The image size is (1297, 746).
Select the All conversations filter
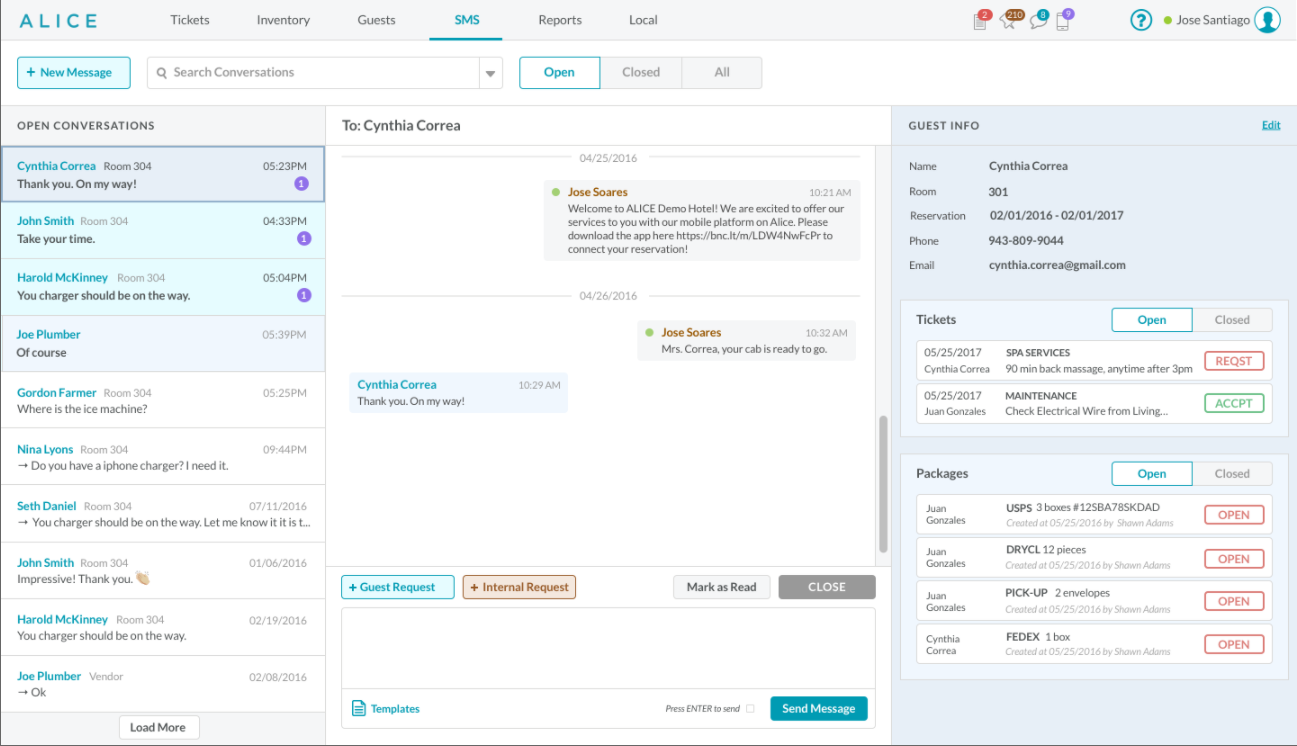click(x=721, y=71)
